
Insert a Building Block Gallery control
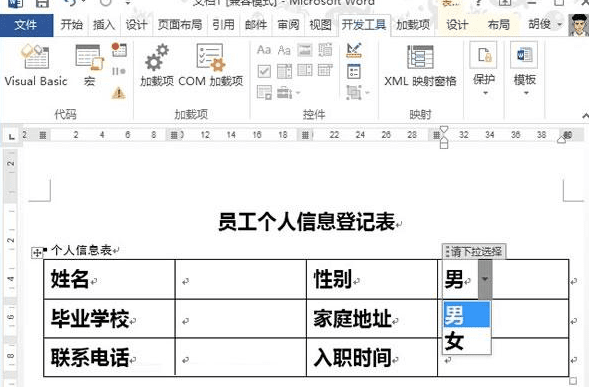pos(325,50)
